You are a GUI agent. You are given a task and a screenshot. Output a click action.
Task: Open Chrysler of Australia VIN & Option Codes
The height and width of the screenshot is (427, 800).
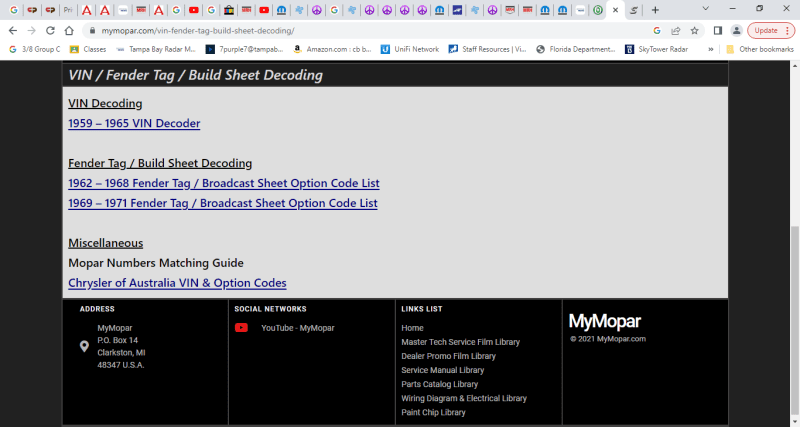point(178,283)
